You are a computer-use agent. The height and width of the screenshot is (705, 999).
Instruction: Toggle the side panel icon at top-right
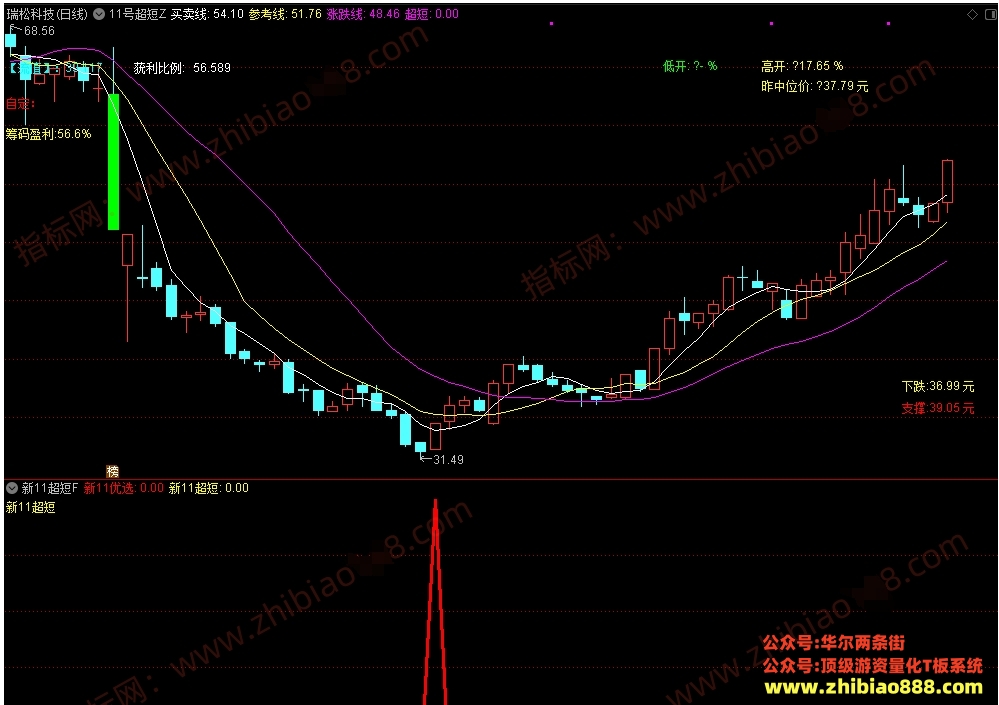click(x=991, y=14)
